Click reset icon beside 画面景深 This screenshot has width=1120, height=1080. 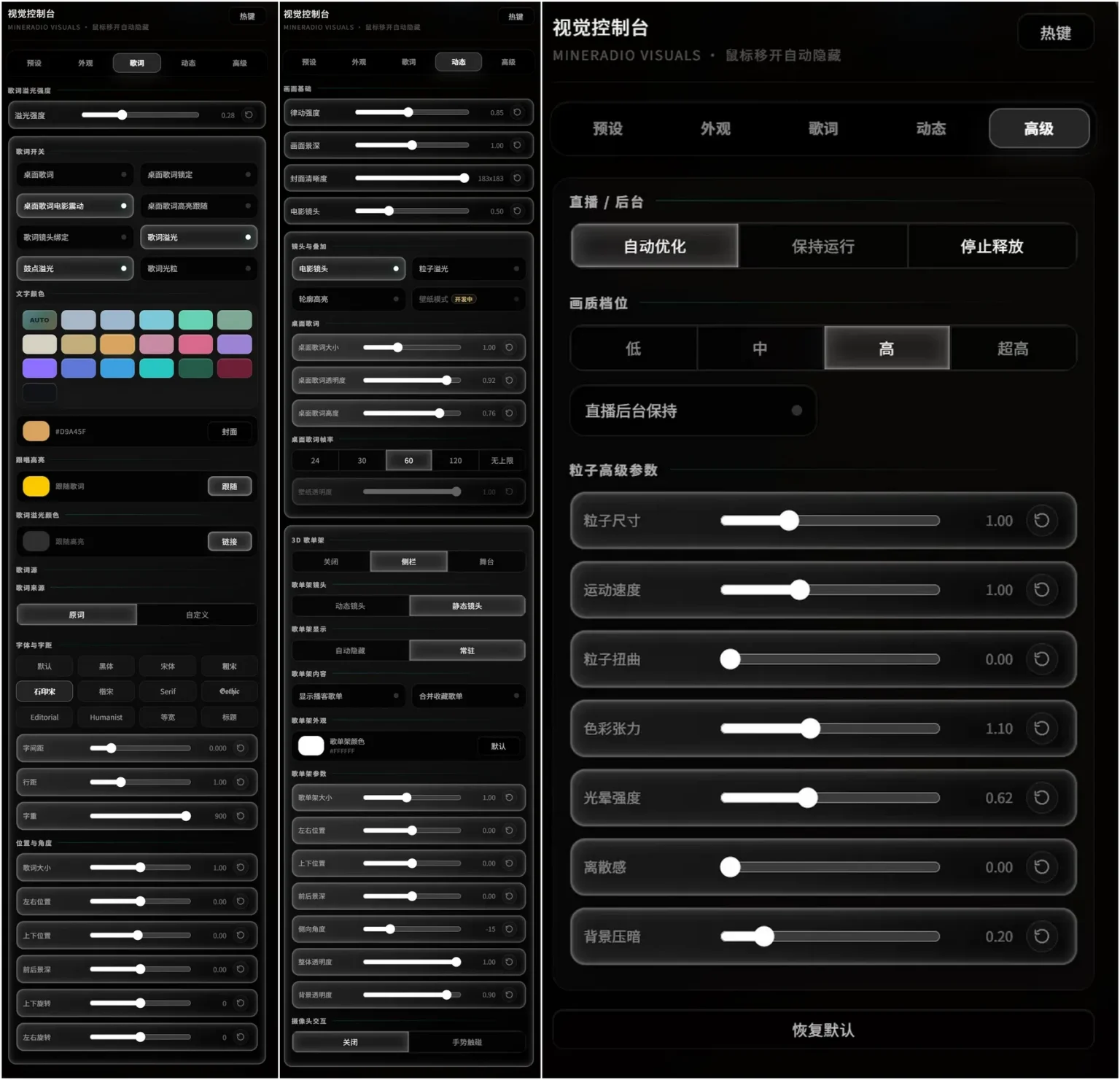517,145
